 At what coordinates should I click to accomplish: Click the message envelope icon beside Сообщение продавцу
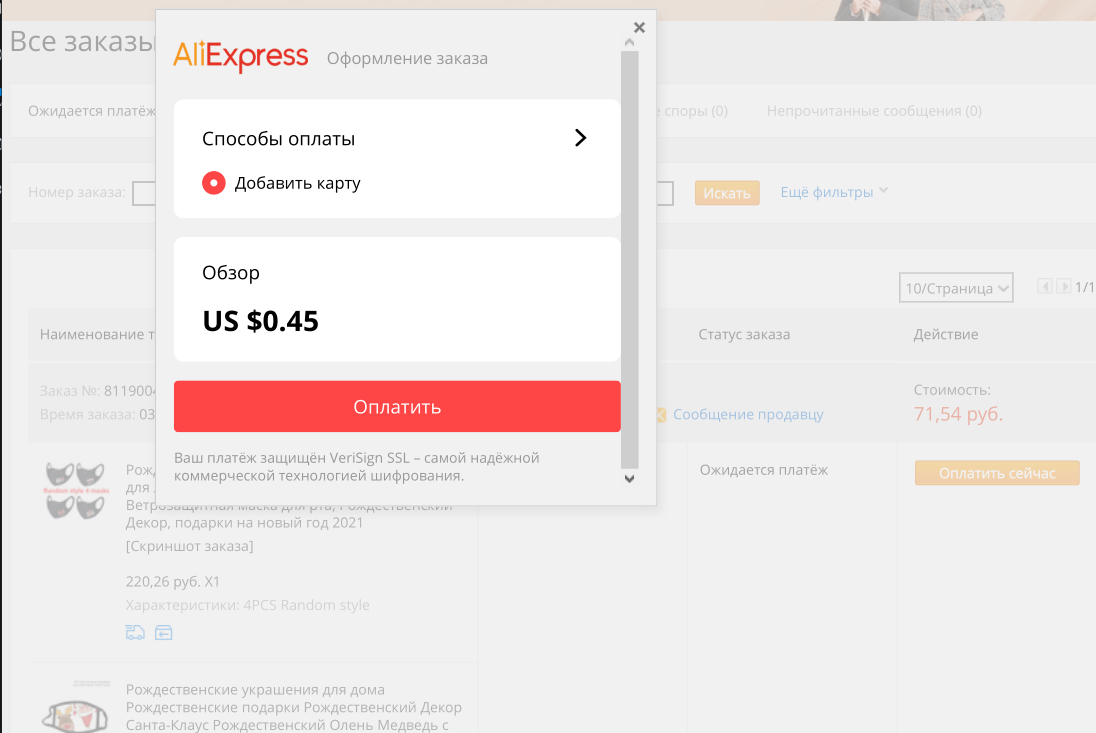(661, 414)
